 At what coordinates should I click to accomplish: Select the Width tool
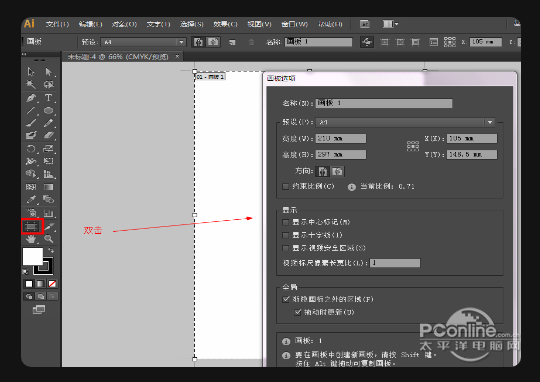pos(31,161)
